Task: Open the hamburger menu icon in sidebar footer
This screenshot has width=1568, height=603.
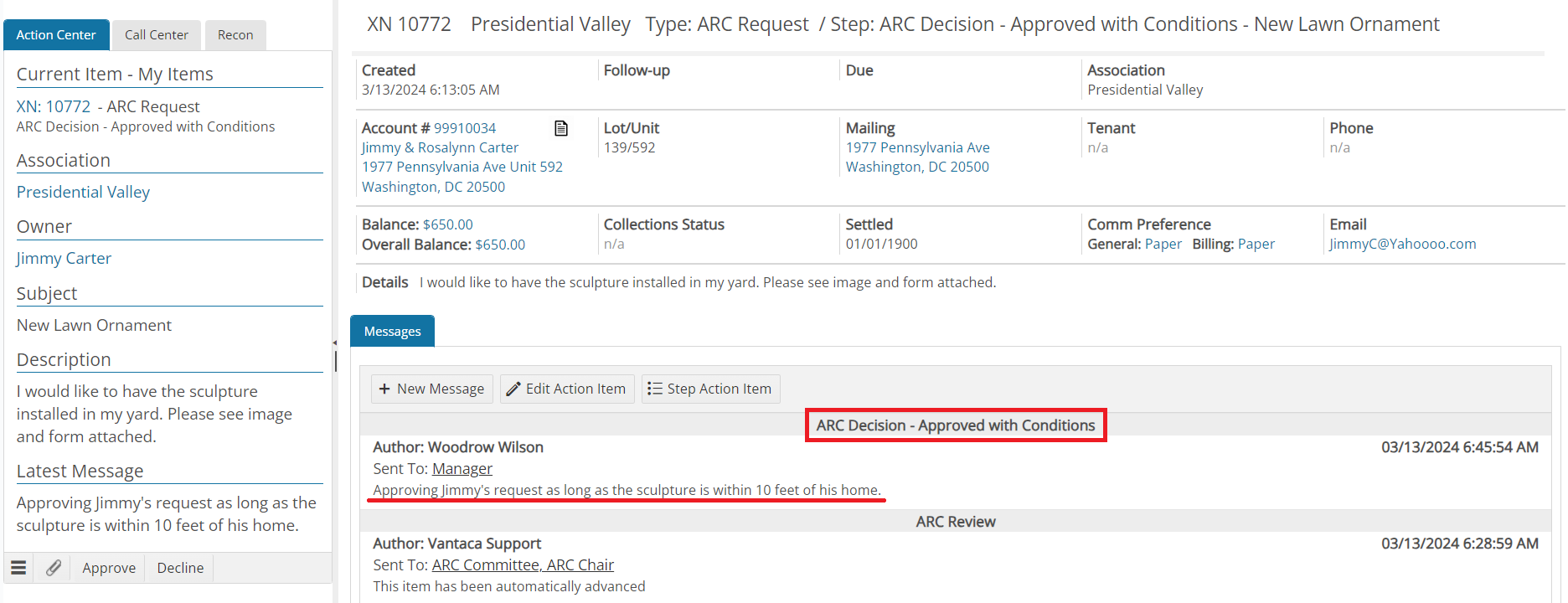Action: pos(18,568)
